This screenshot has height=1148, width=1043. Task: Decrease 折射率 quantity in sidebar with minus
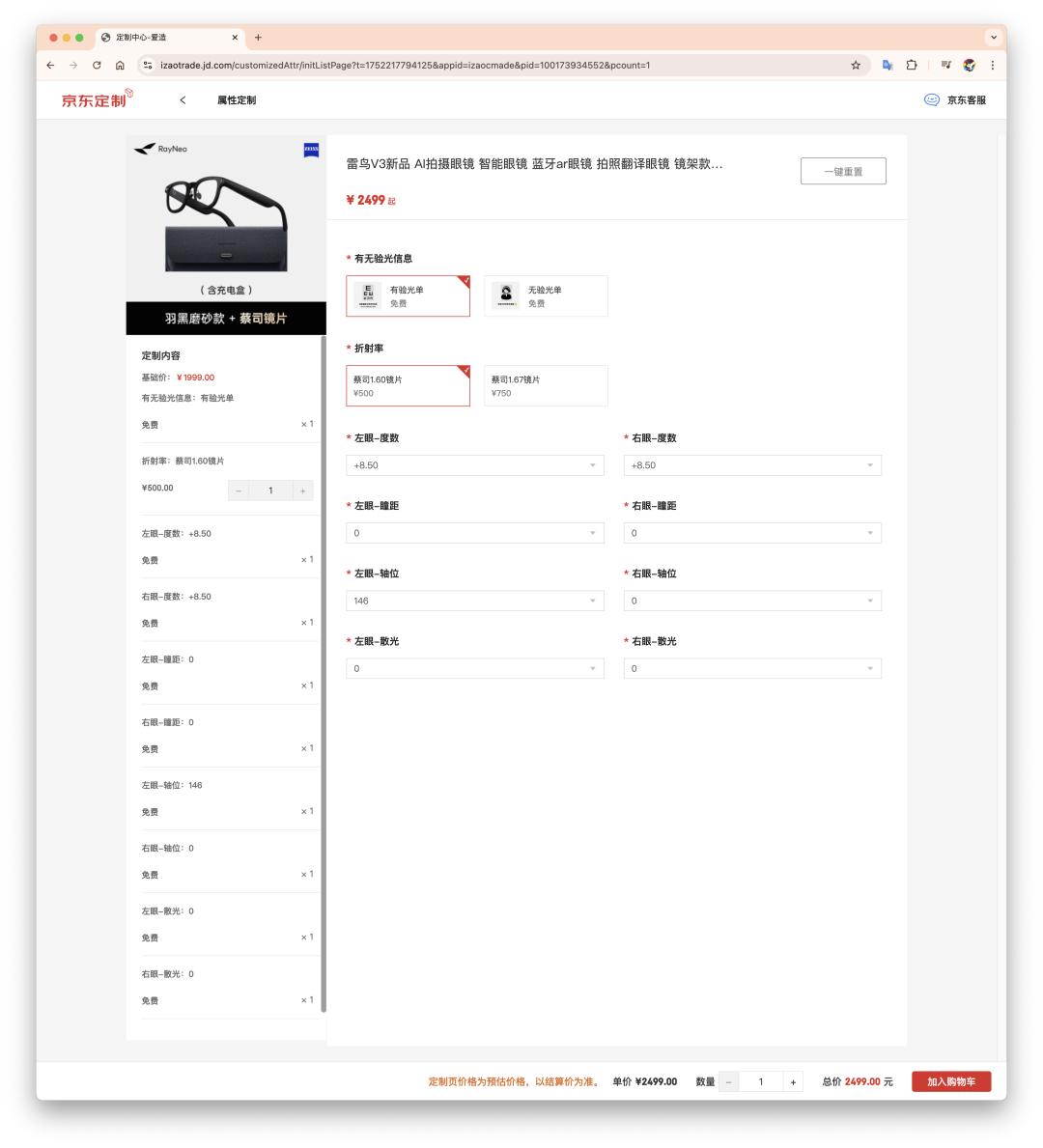(238, 490)
